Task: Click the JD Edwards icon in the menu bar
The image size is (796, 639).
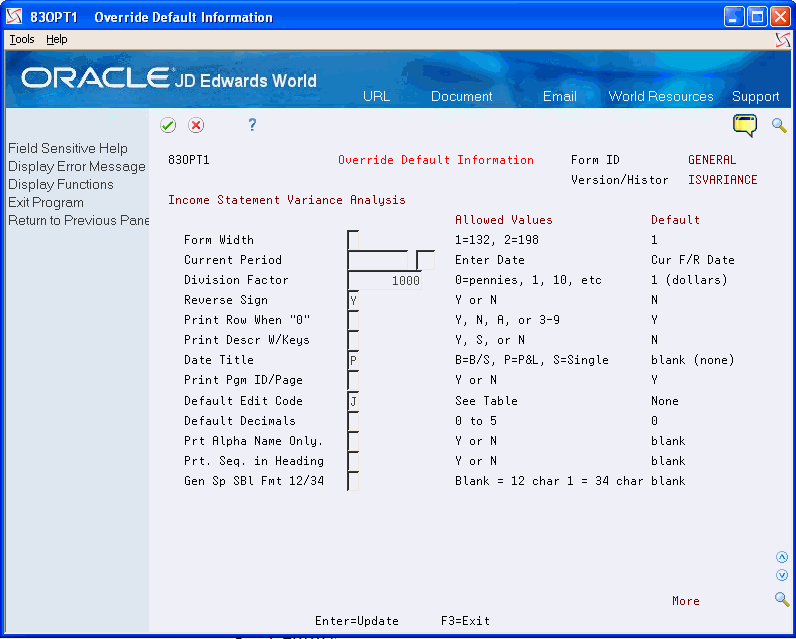Action: [783, 40]
